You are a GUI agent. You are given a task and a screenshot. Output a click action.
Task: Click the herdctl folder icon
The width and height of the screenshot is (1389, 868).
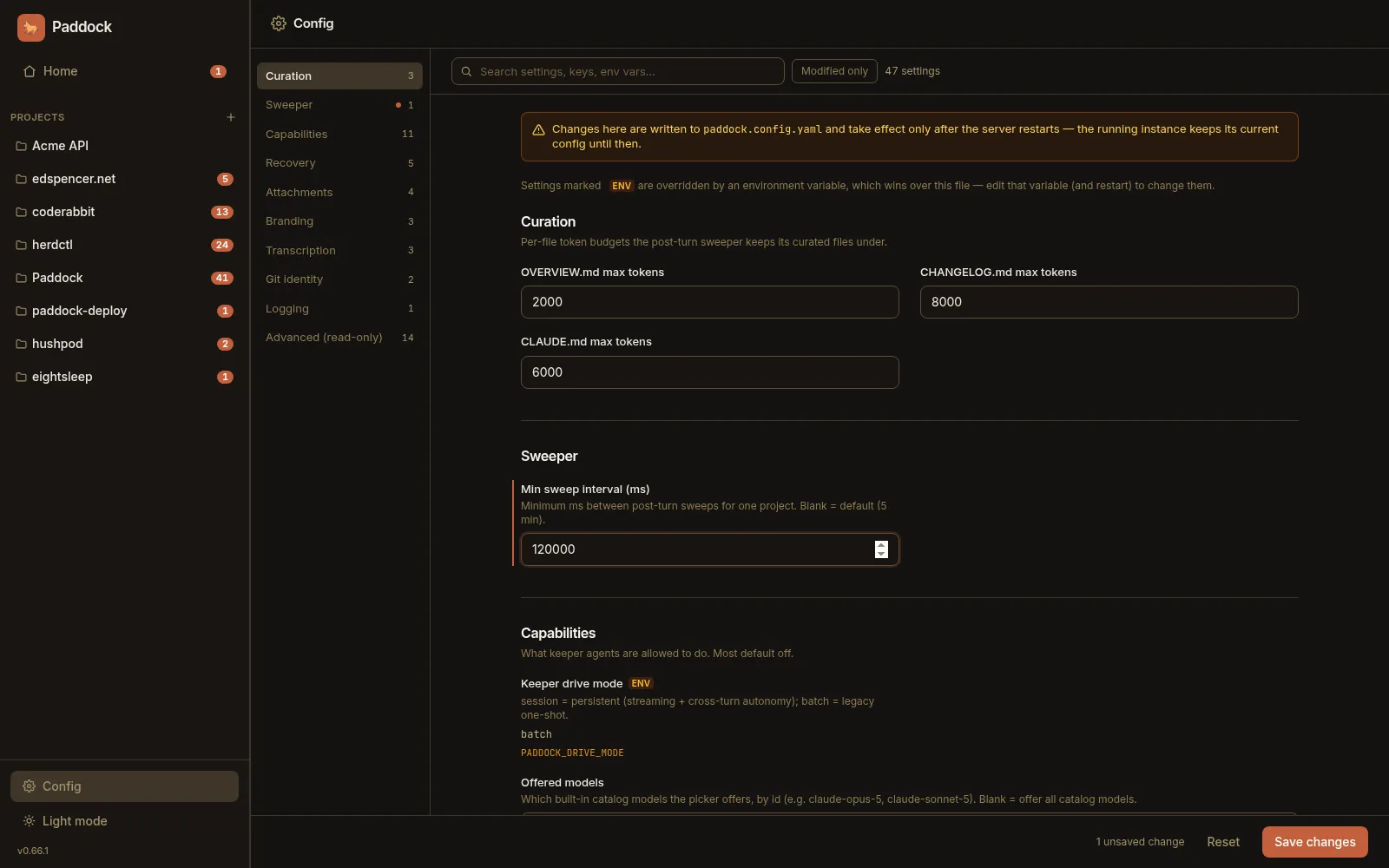[x=21, y=245]
